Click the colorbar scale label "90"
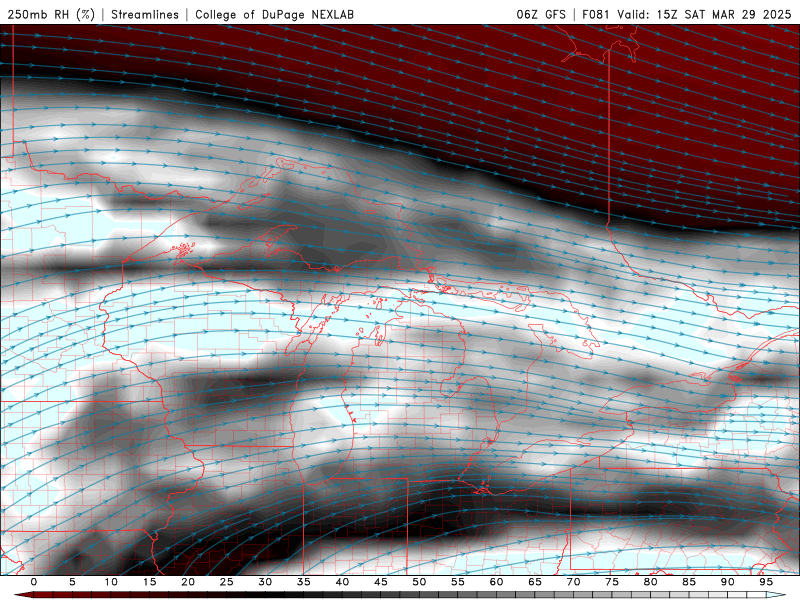The height and width of the screenshot is (600, 800). tap(727, 582)
